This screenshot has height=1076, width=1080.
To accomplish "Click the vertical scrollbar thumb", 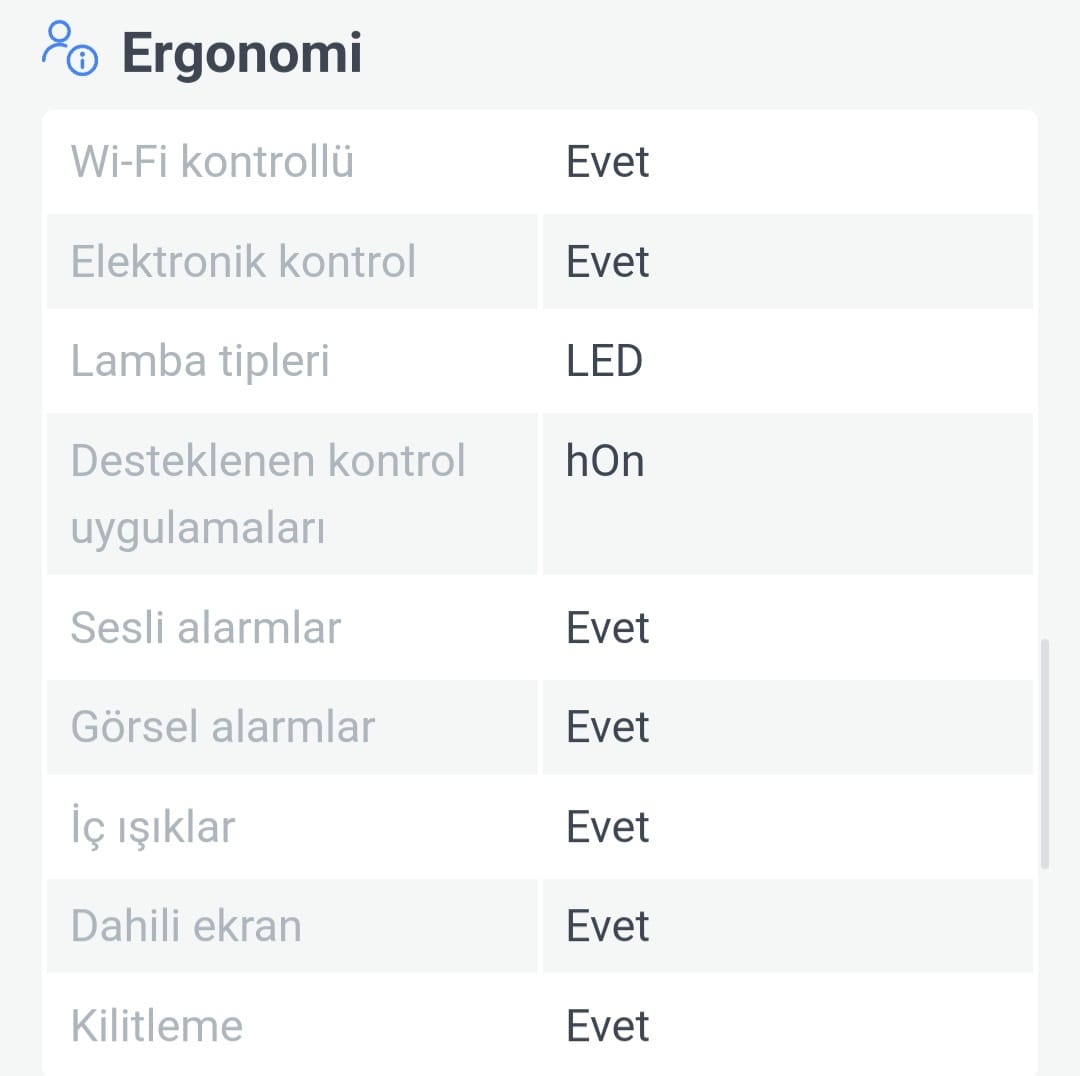I will coord(1045,754).
